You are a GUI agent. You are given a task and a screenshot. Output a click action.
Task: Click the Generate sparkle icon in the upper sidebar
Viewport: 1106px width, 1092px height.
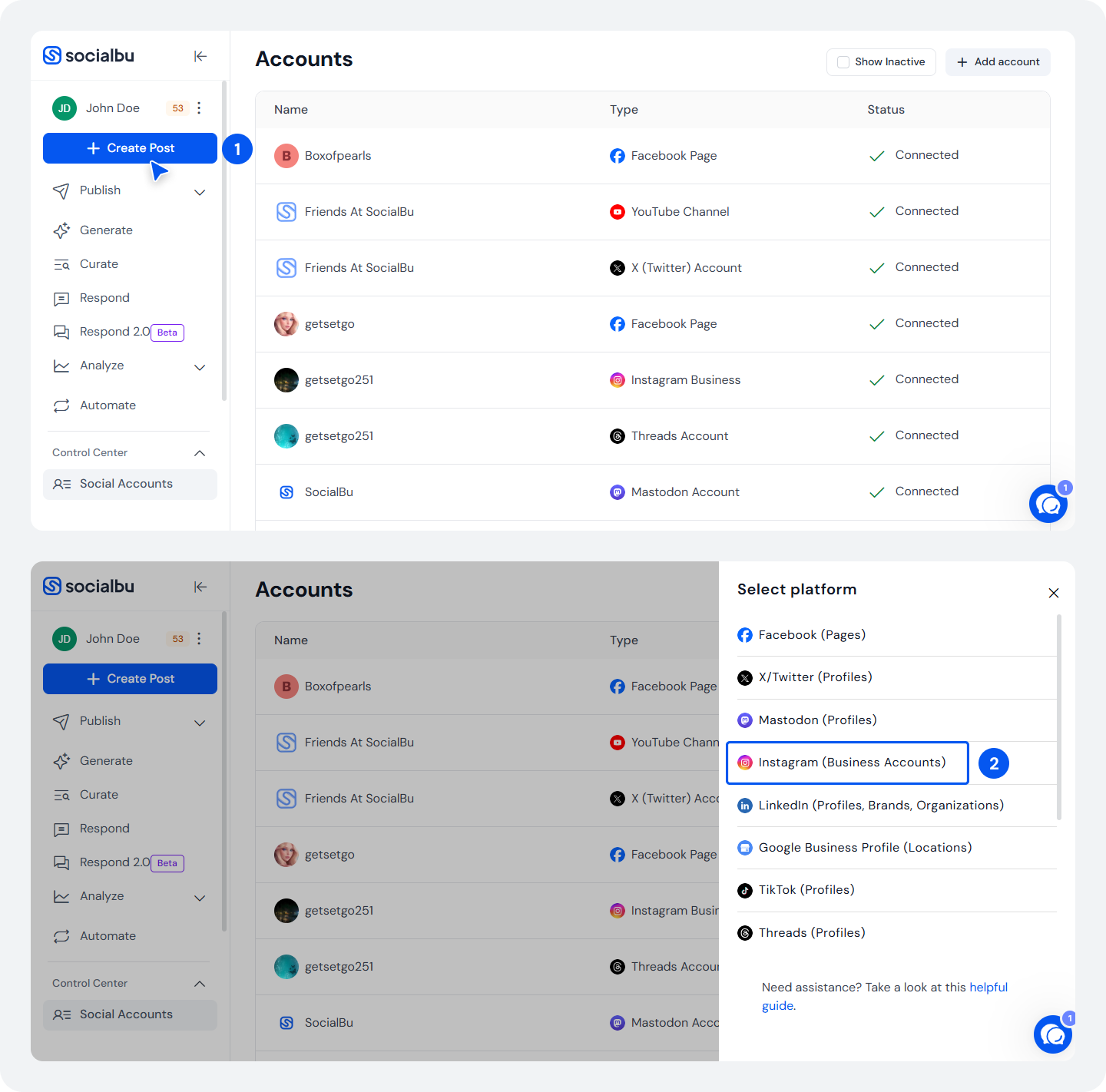point(61,230)
